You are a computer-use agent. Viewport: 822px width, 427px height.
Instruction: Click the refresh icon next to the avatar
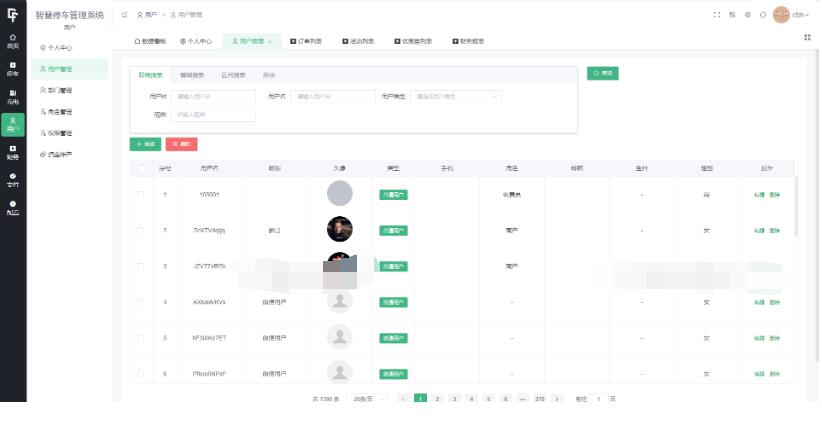[763, 15]
